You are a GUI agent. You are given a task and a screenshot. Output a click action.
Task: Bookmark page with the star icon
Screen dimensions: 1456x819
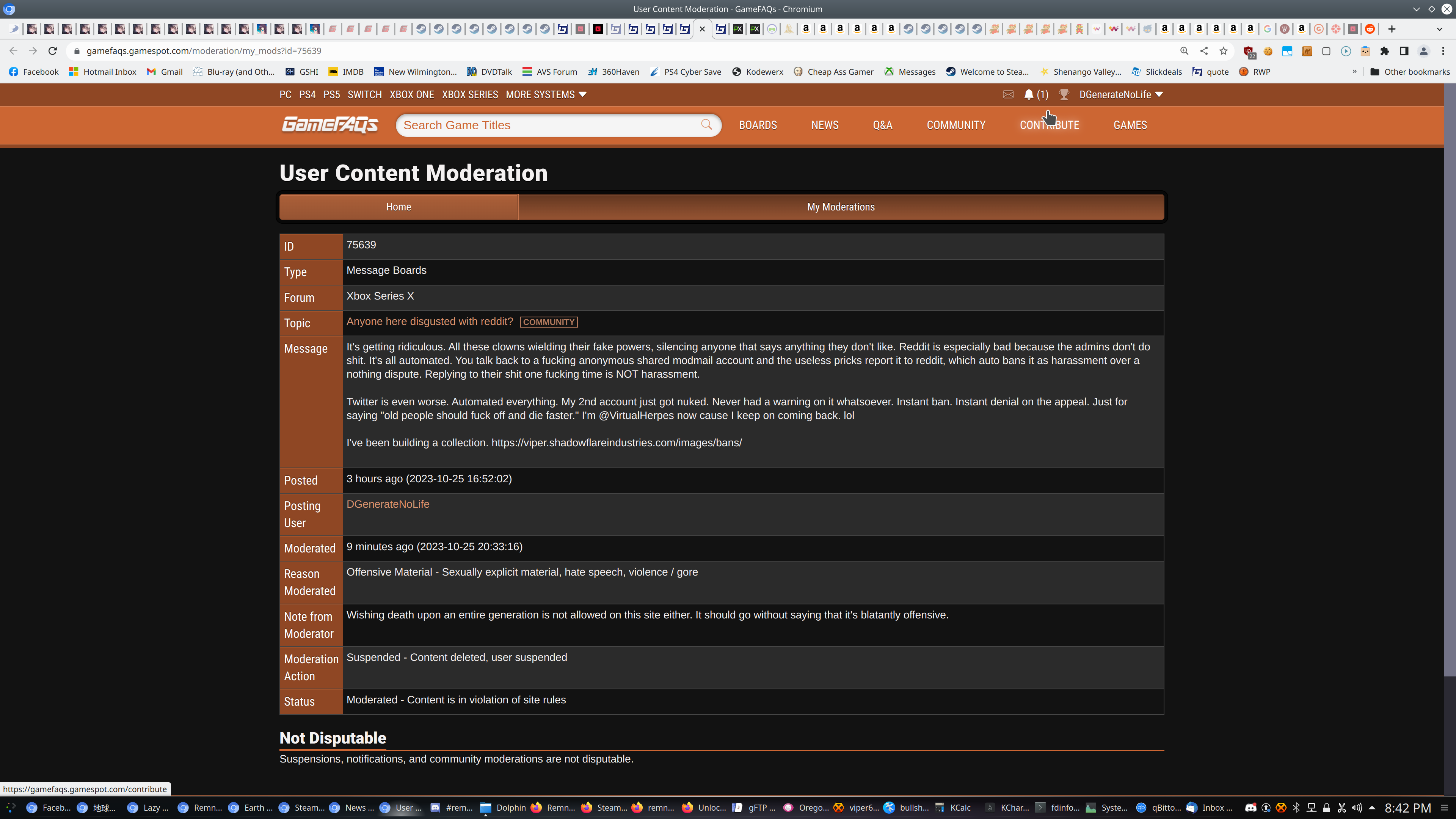[1224, 51]
